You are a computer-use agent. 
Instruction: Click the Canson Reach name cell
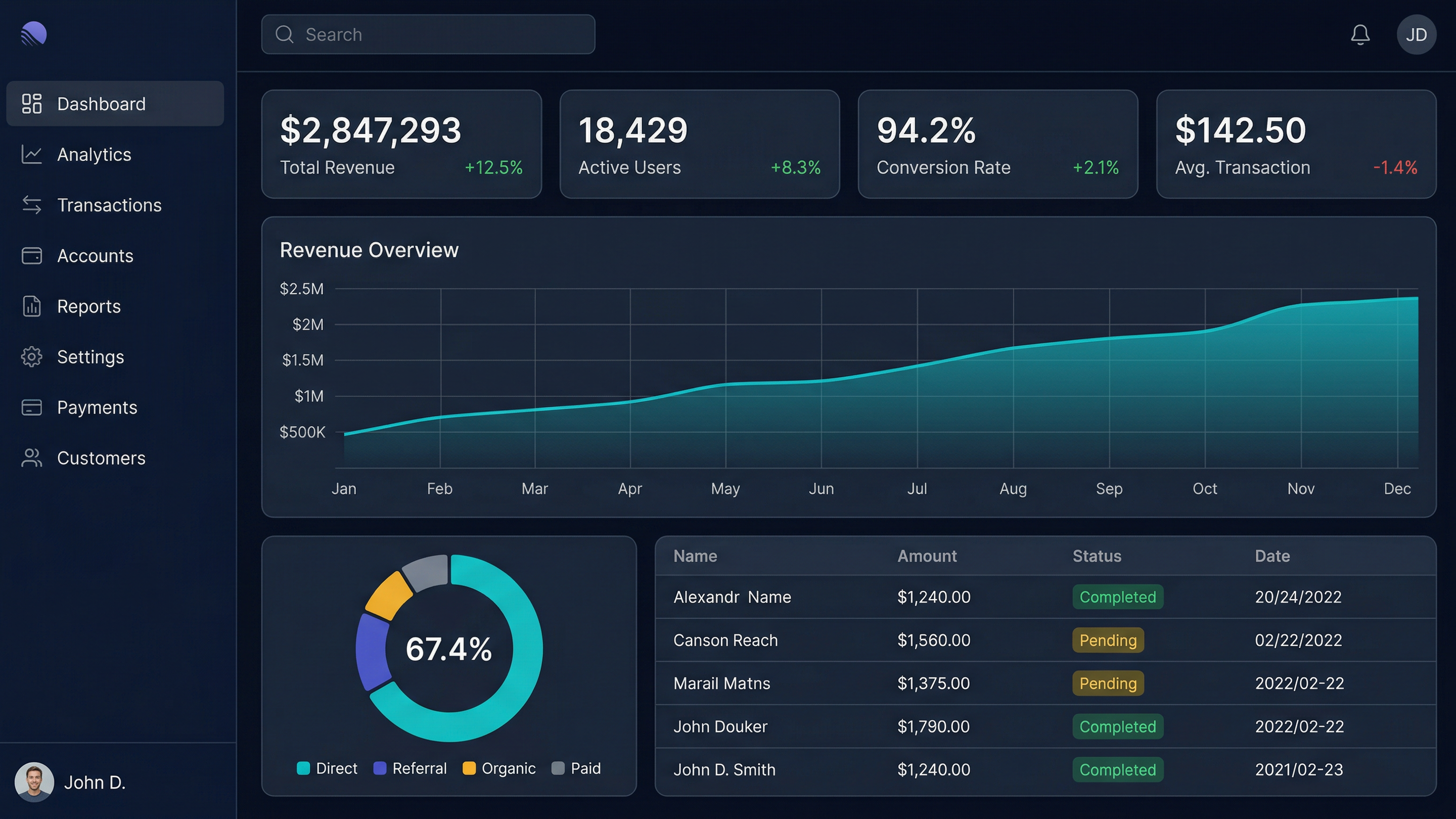pyautogui.click(x=725, y=641)
